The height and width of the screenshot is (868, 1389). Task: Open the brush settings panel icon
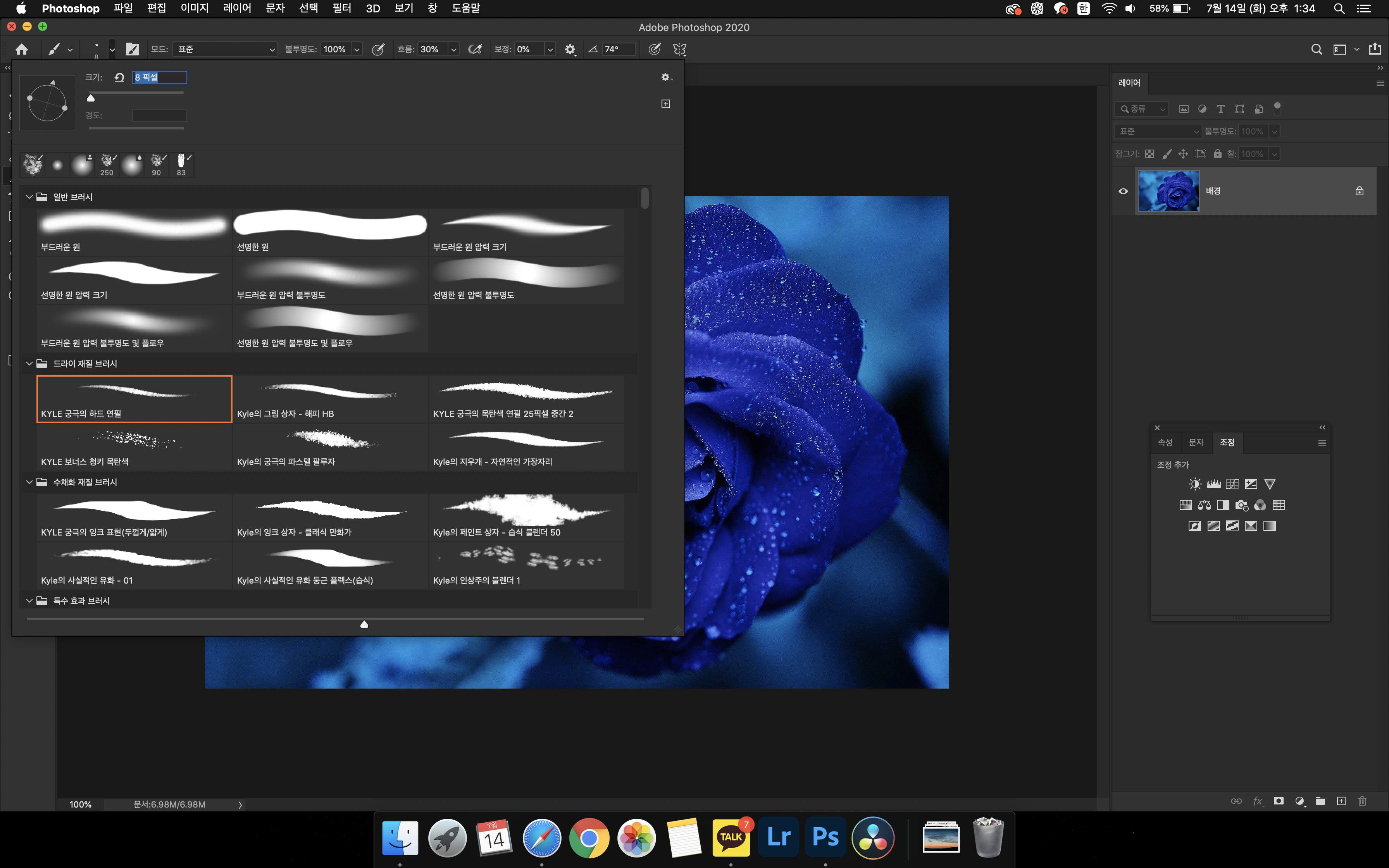pos(133,49)
